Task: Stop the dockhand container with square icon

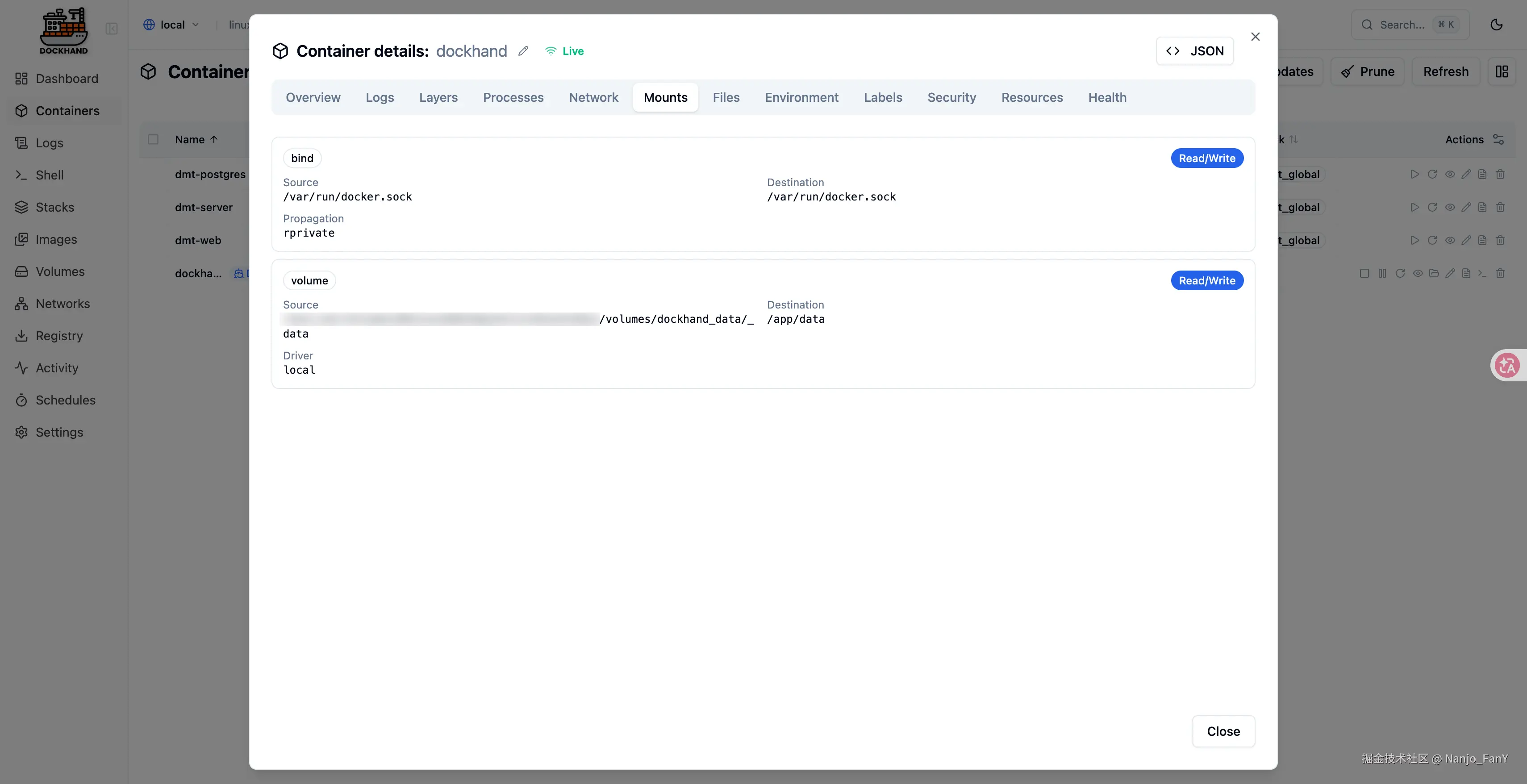Action: click(x=1364, y=273)
